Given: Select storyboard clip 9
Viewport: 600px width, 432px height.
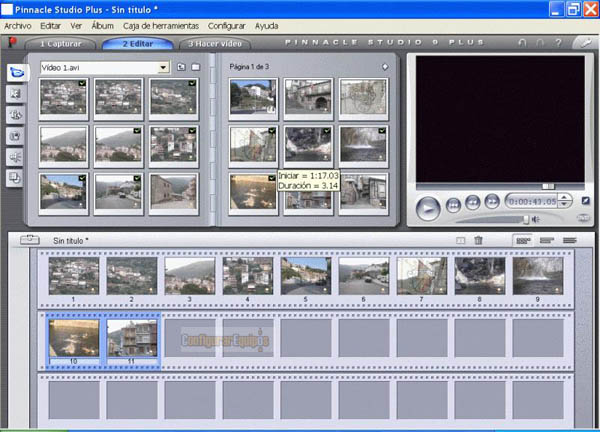Looking at the screenshot, I should pos(538,276).
